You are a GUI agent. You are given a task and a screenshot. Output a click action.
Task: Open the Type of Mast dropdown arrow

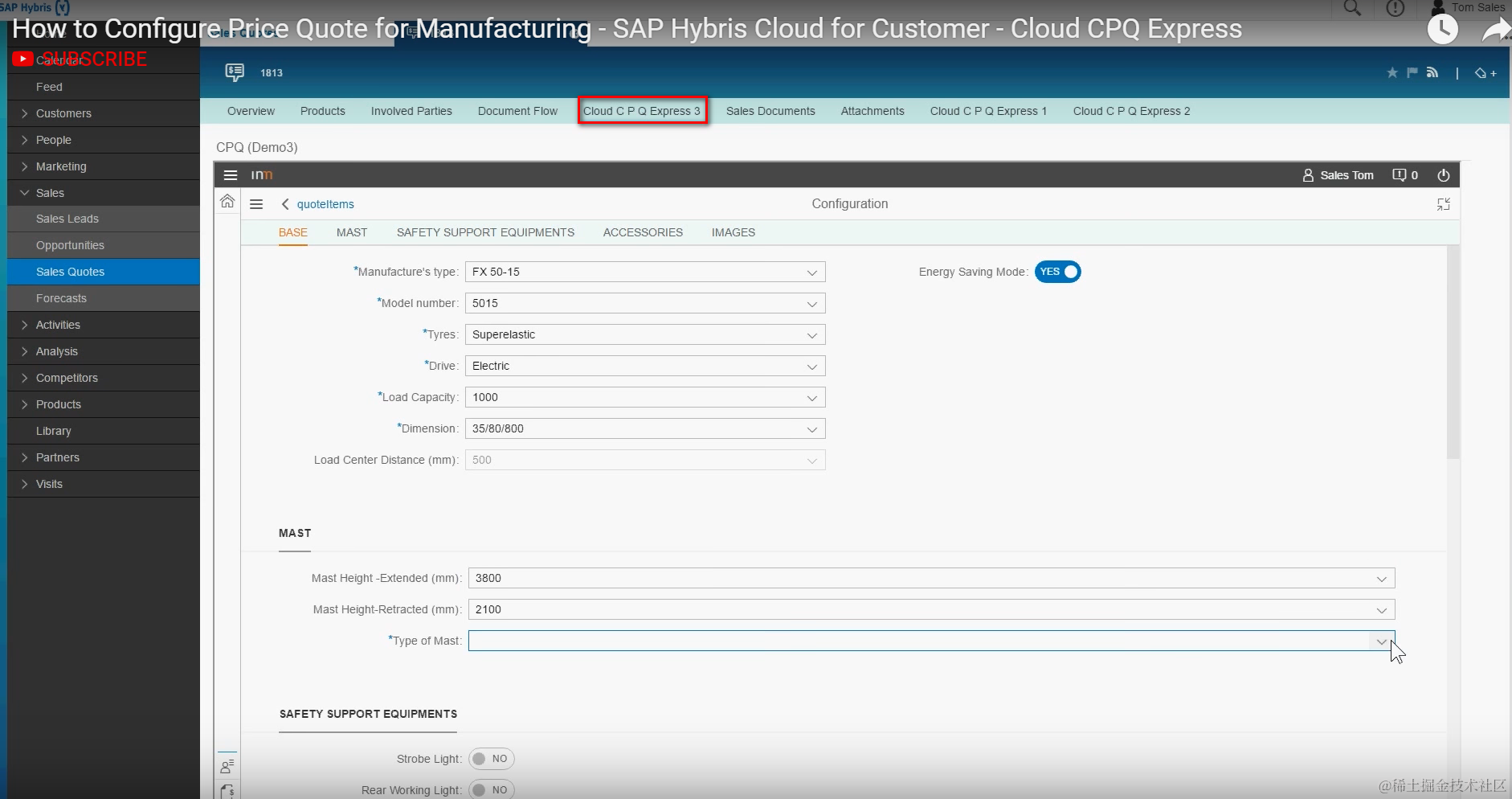(1381, 641)
